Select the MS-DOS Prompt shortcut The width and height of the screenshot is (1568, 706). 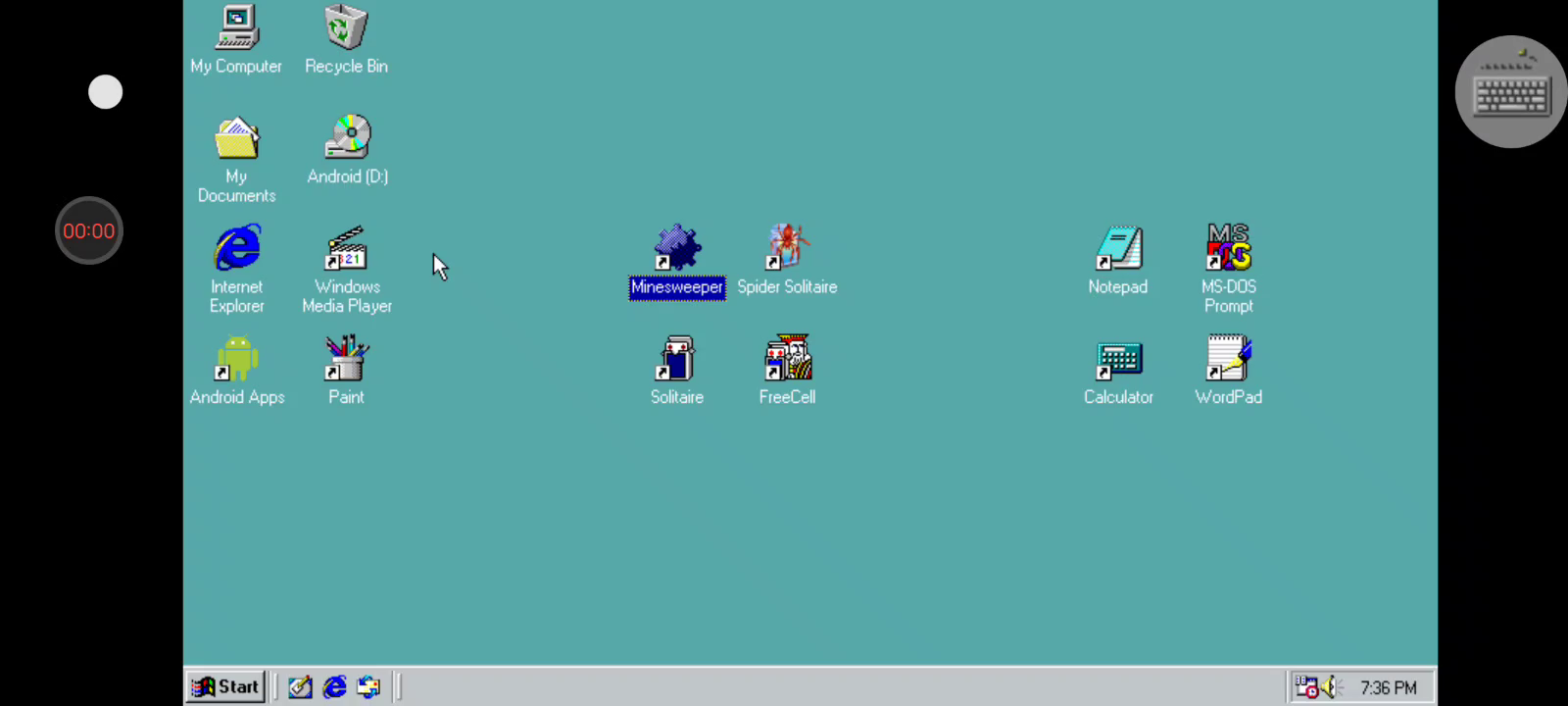[x=1228, y=249]
